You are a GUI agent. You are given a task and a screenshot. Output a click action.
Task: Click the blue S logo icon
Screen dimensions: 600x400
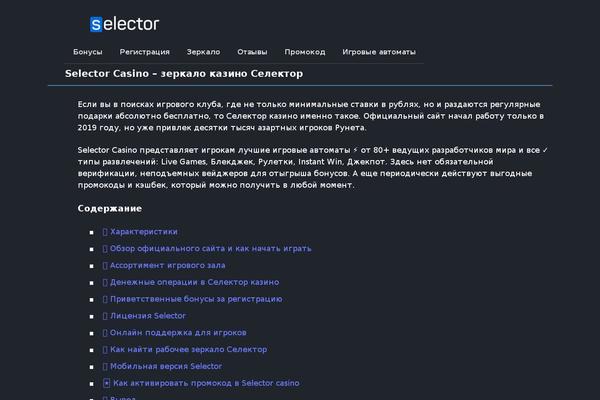click(96, 24)
